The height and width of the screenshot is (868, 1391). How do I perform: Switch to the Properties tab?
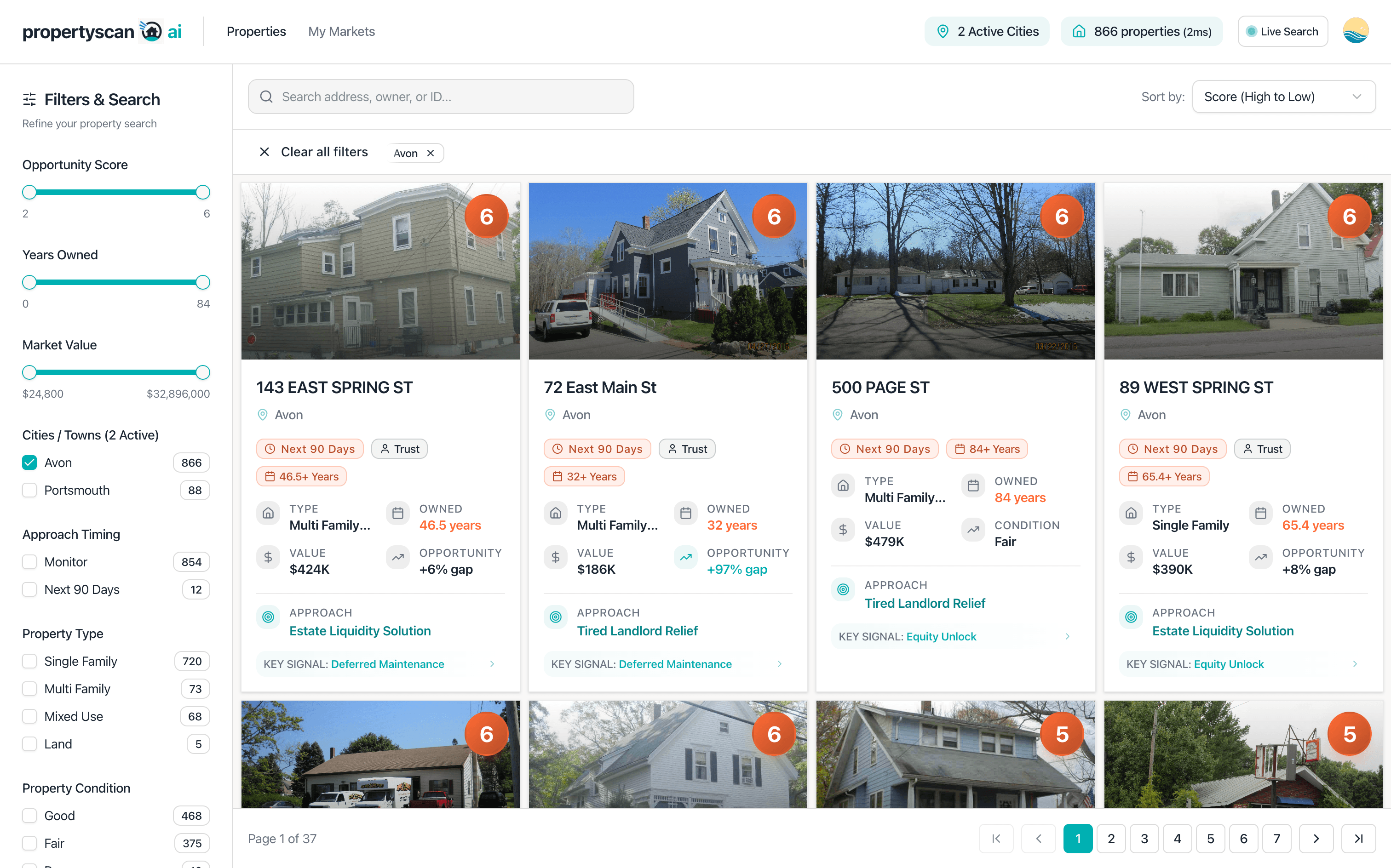point(256,32)
